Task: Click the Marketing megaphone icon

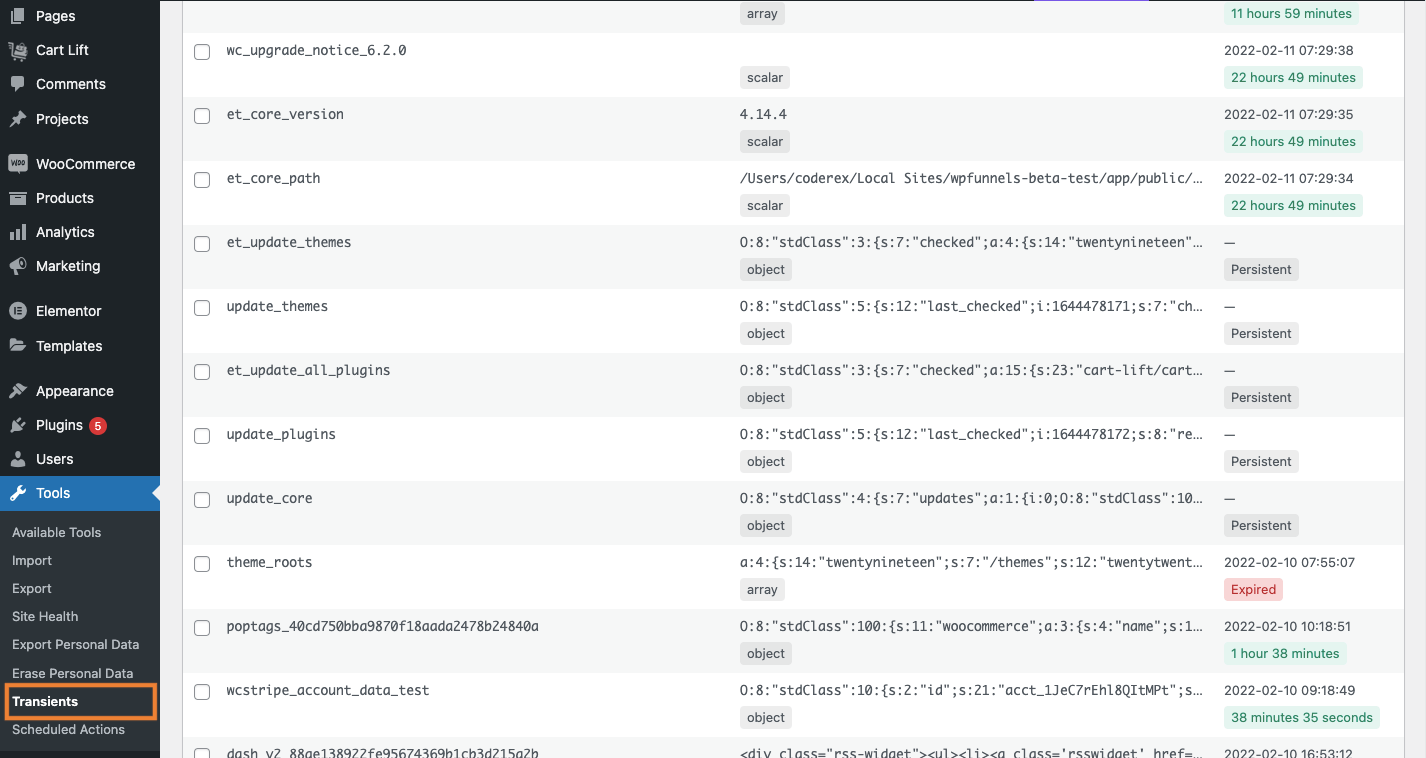Action: (x=18, y=266)
